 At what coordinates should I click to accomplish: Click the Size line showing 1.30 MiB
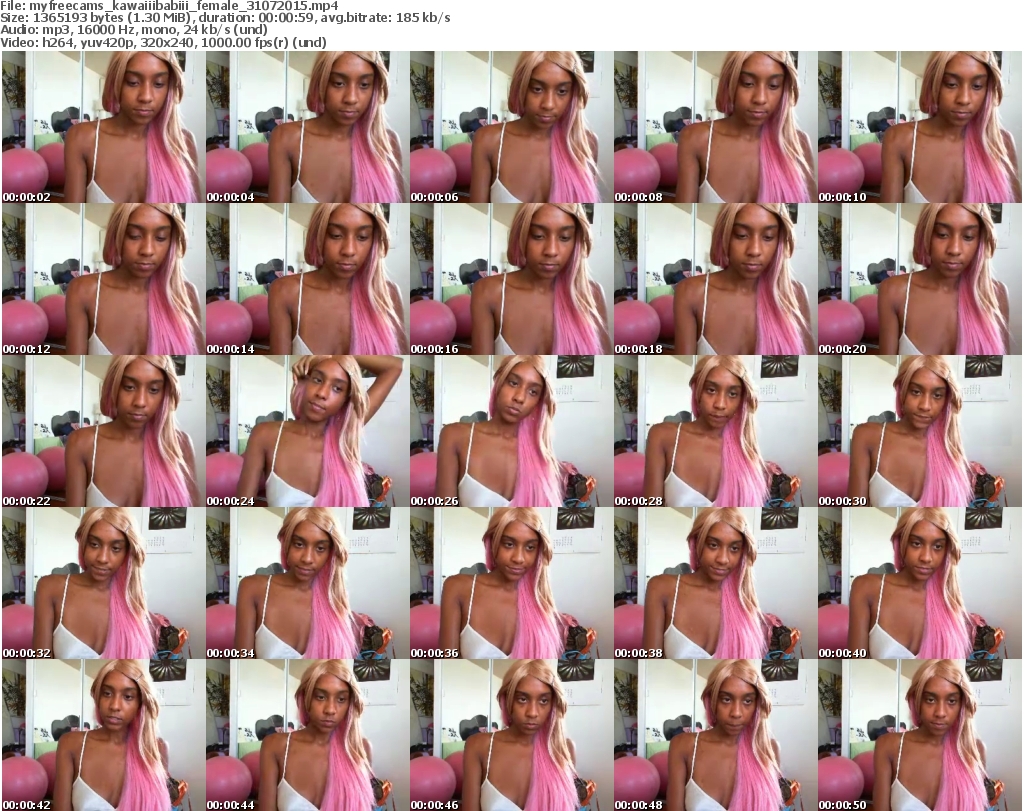(225, 18)
